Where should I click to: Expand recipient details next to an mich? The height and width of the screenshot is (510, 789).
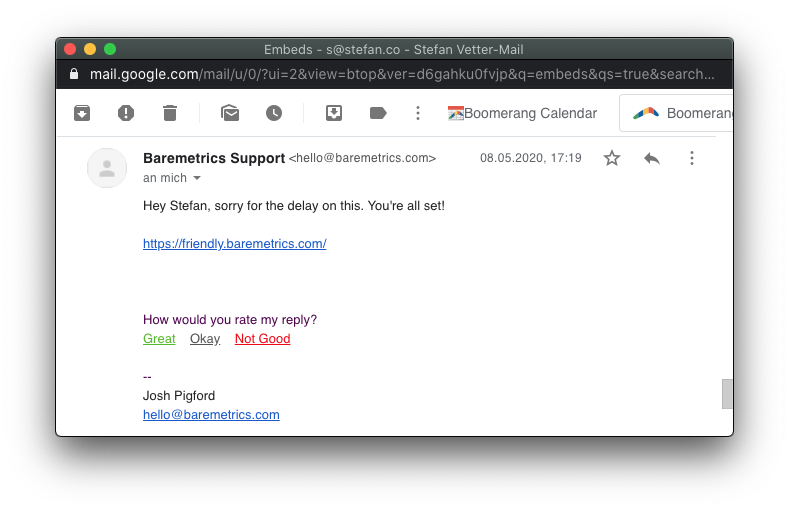(197, 178)
